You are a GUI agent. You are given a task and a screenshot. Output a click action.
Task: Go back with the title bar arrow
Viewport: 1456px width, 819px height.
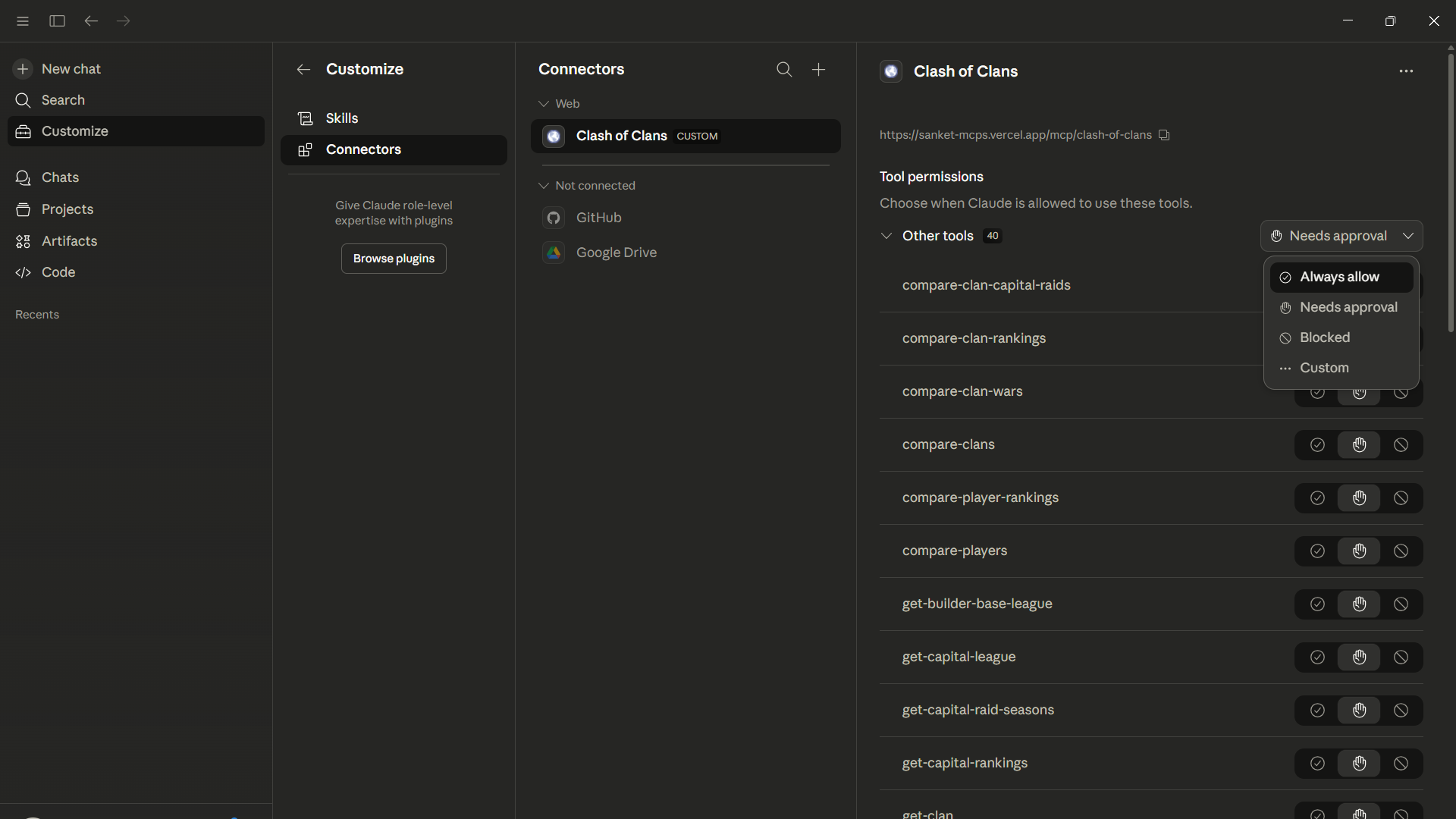pyautogui.click(x=91, y=21)
